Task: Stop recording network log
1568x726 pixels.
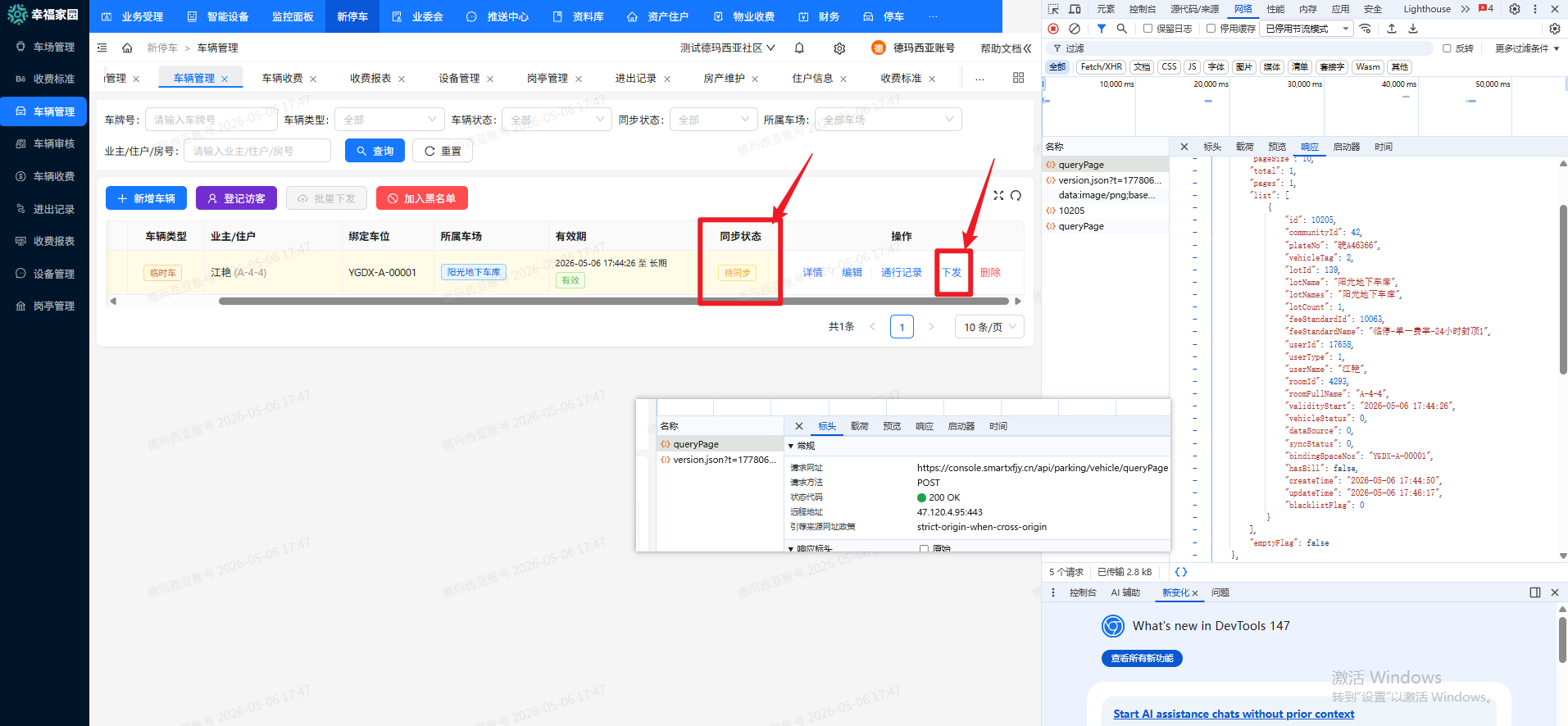Action: tap(1053, 29)
